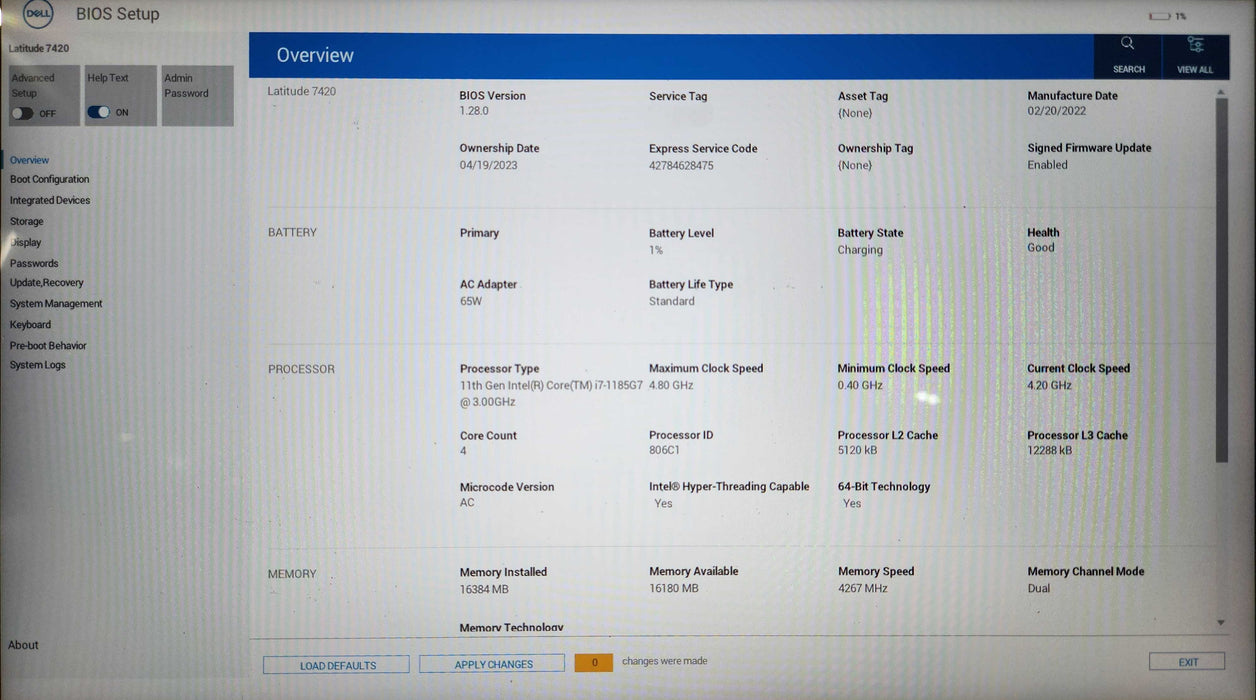The height and width of the screenshot is (700, 1256).
Task: Click the Processor Type label
Action: coord(499,369)
